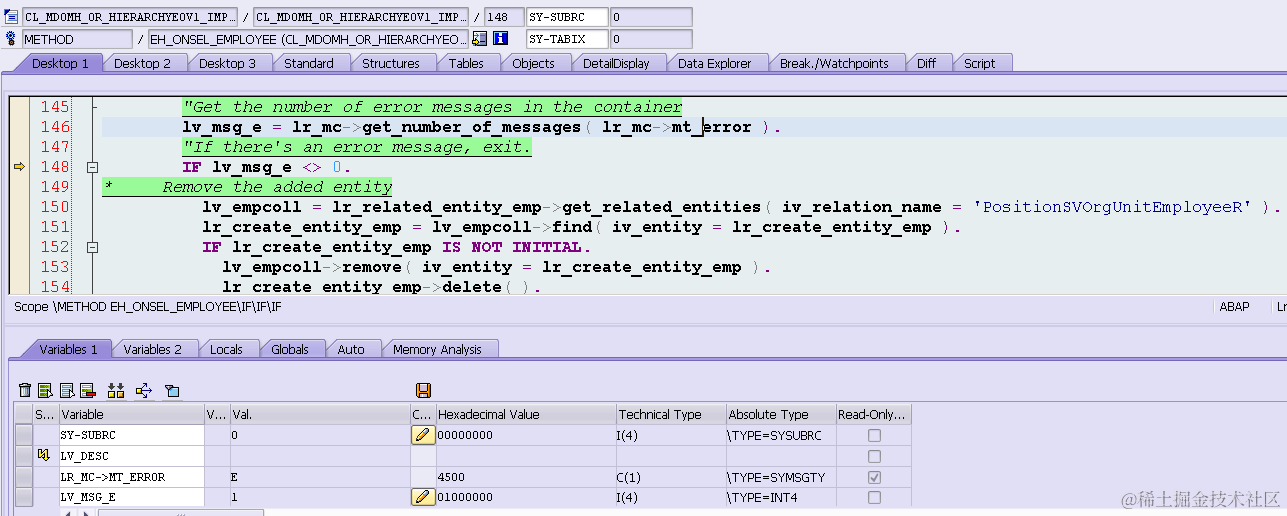The width and height of the screenshot is (1287, 516).
Task: Click the yellow and black layout toolbar icon
Action: (116, 390)
